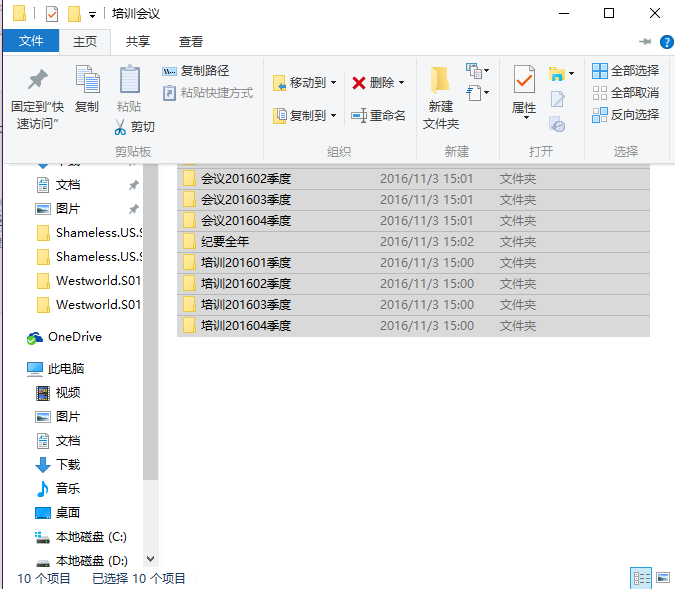Click the blue Help question mark icon
Image resolution: width=675 pixels, height=589 pixels.
click(666, 42)
